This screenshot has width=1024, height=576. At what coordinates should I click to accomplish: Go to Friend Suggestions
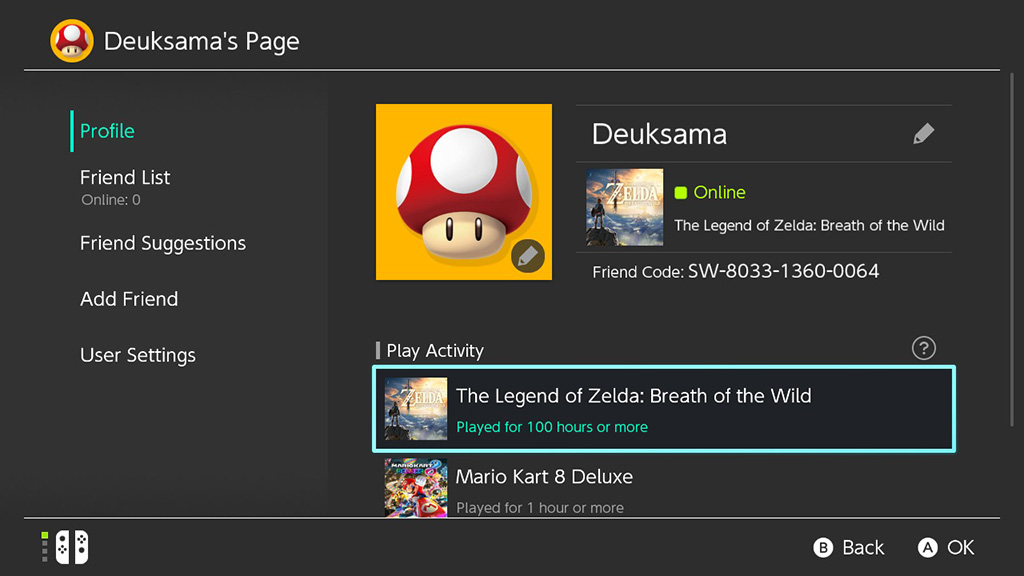coord(163,243)
